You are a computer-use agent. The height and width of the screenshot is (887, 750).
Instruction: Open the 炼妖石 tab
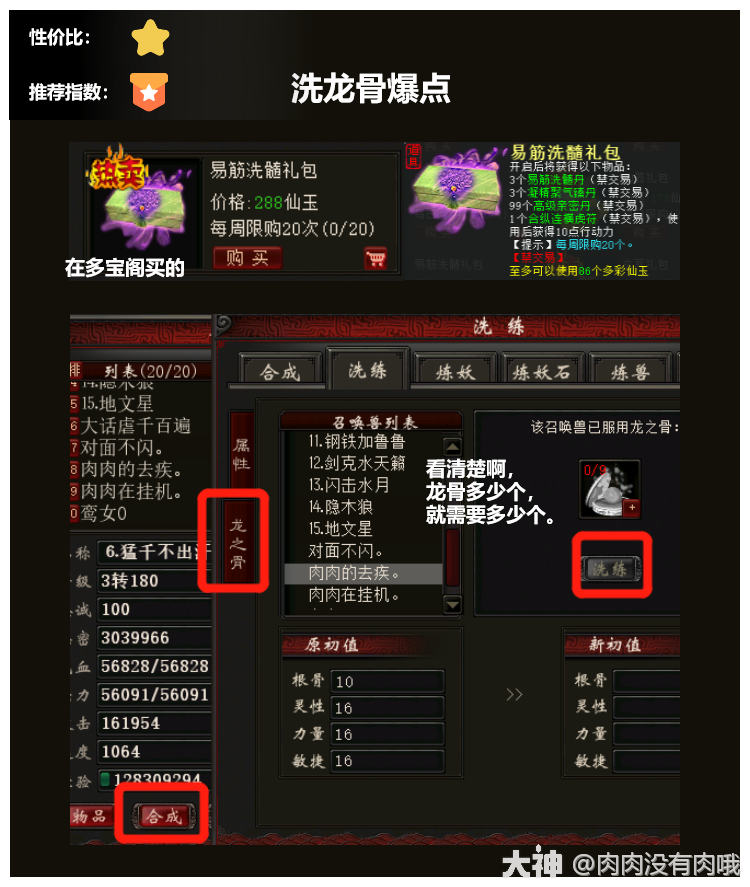point(541,372)
